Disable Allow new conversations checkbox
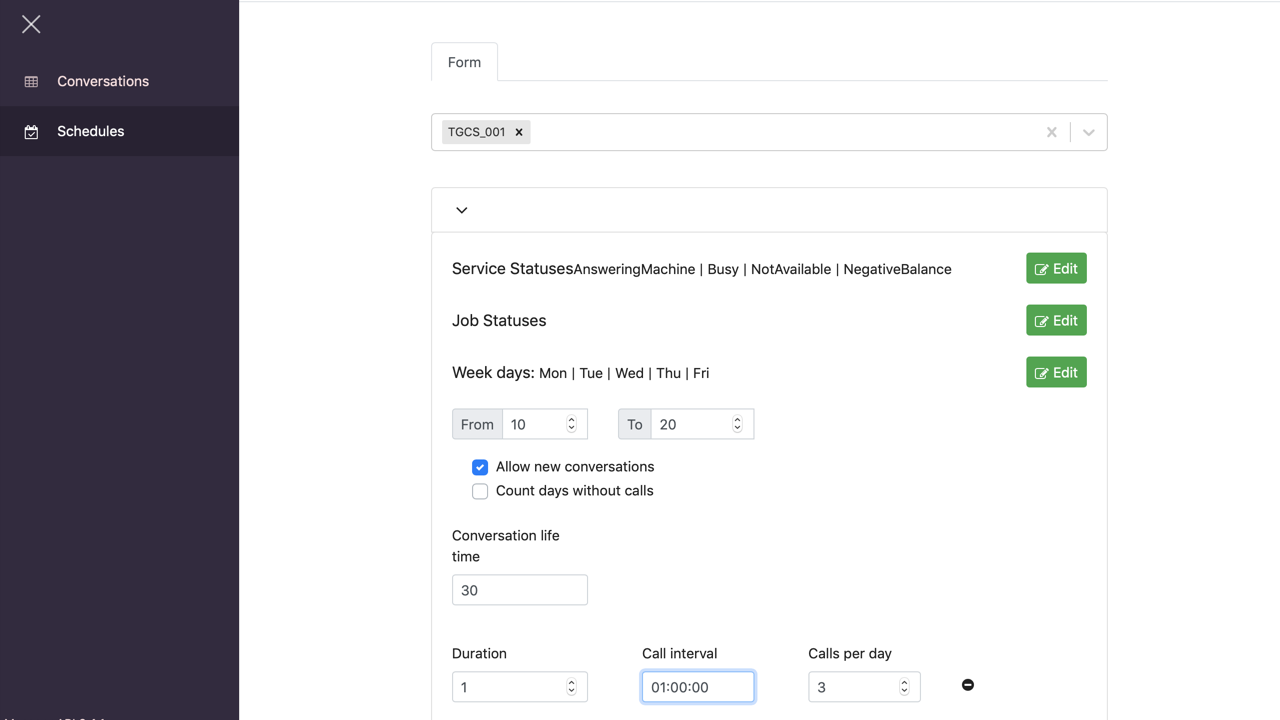The width and height of the screenshot is (1280, 720). 480,467
